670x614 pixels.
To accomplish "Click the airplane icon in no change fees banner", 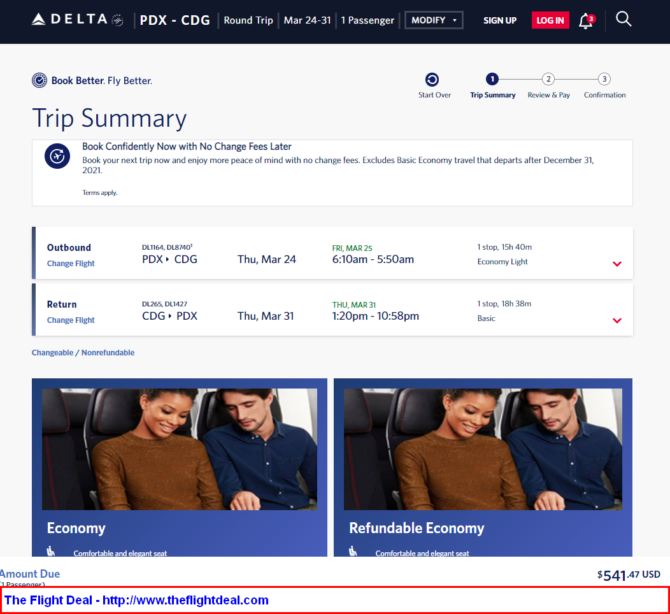I will pos(57,156).
